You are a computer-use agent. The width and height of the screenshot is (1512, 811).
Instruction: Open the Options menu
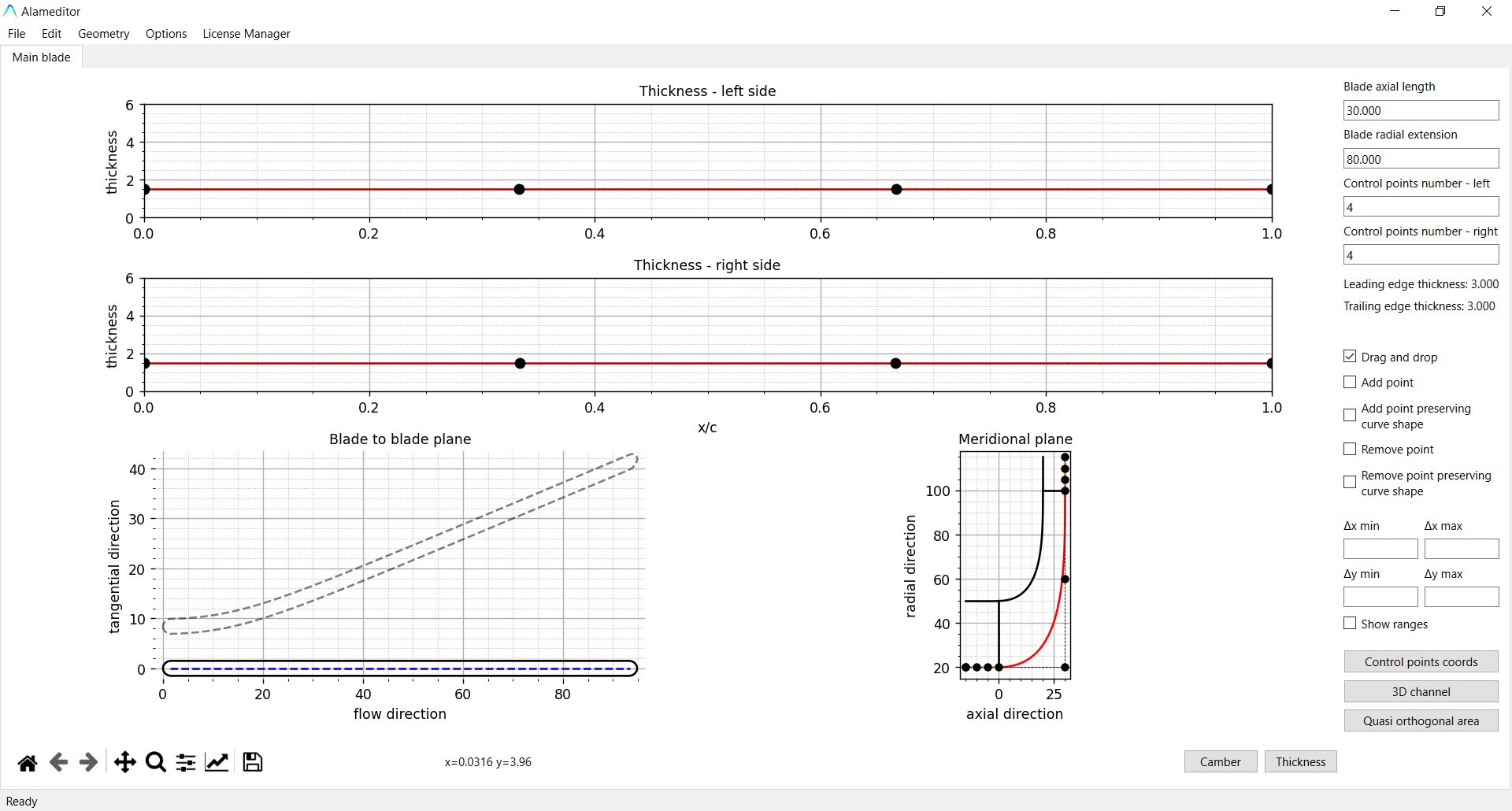pos(166,34)
